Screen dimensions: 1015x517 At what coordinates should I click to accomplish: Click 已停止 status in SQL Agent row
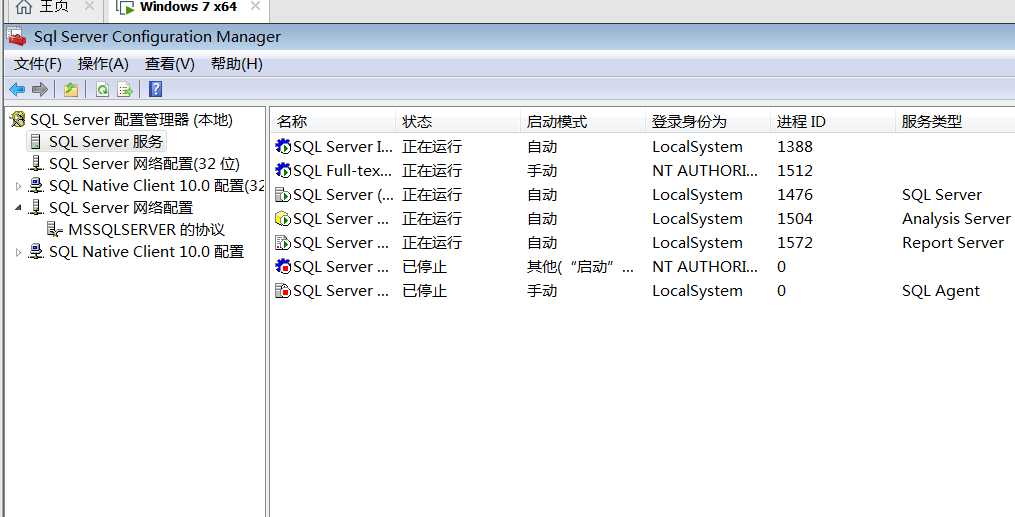coord(425,291)
